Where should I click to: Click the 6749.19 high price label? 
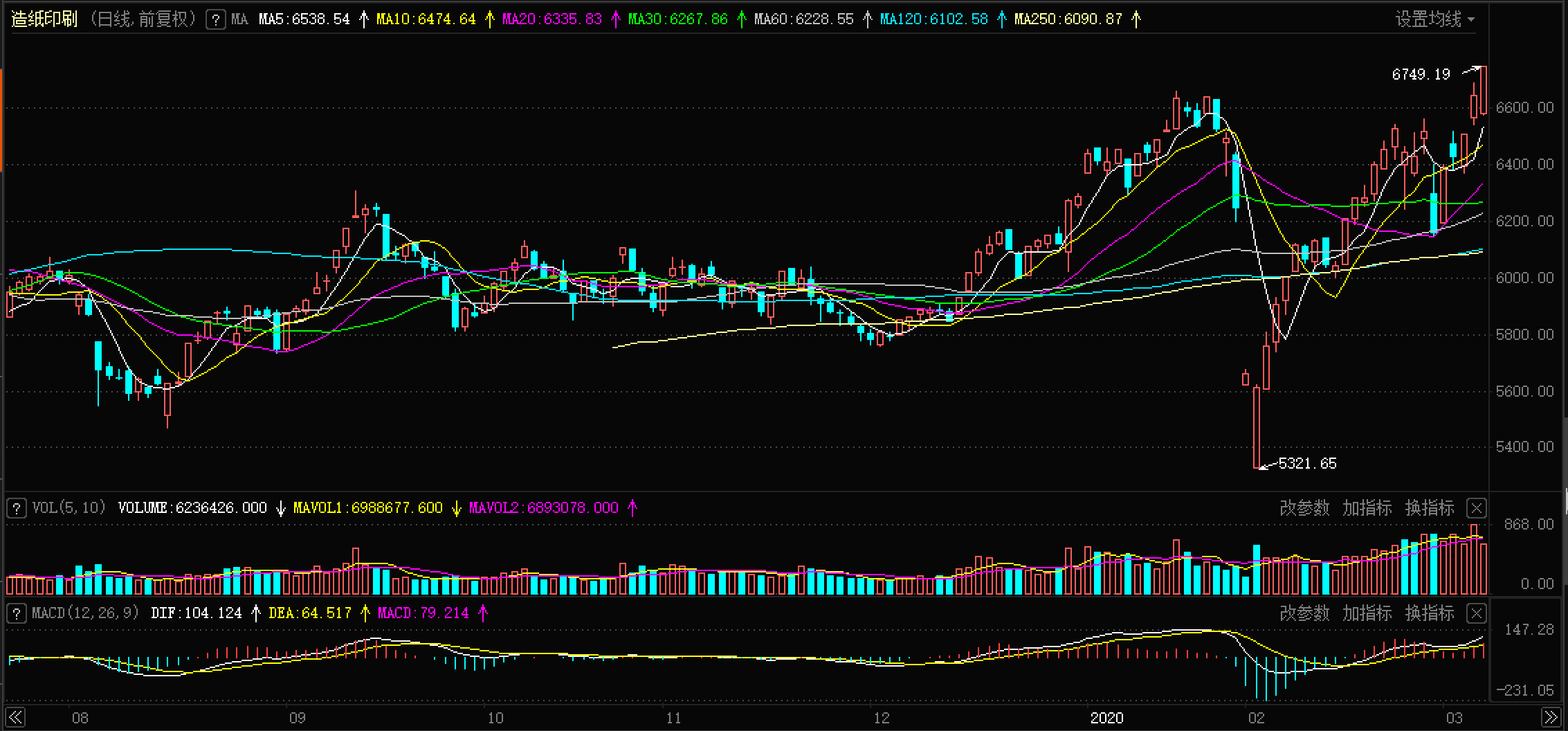point(1421,74)
